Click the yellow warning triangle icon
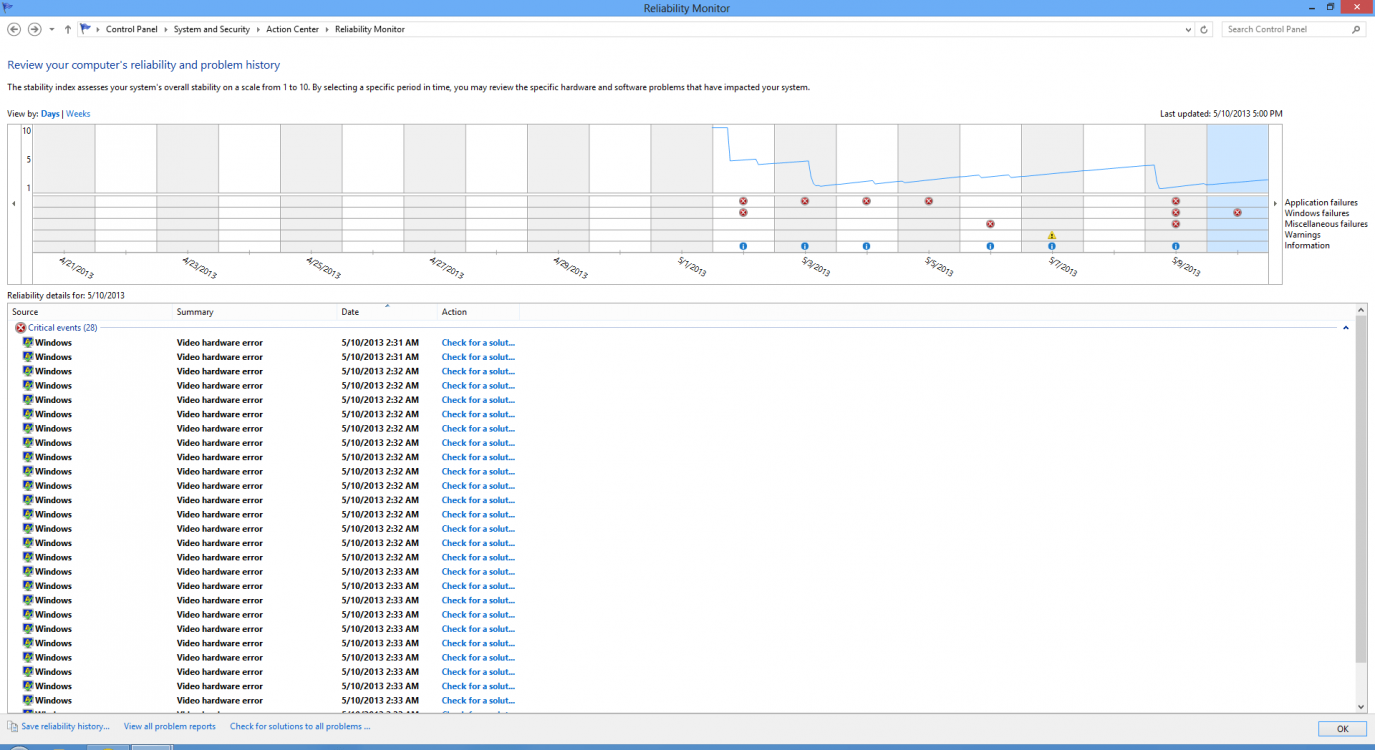 (x=1052, y=235)
